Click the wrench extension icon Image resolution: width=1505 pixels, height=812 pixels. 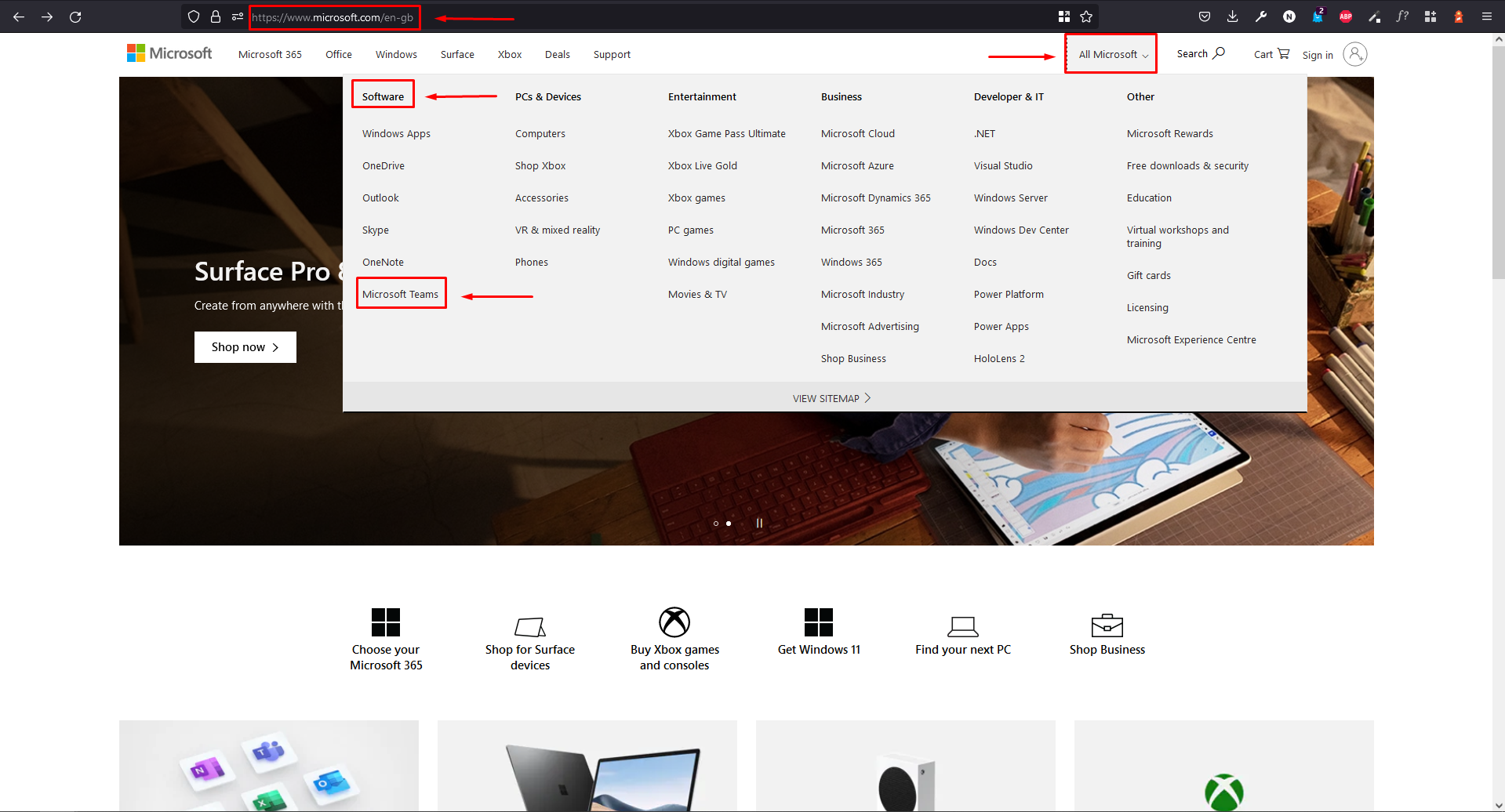[x=1261, y=16]
